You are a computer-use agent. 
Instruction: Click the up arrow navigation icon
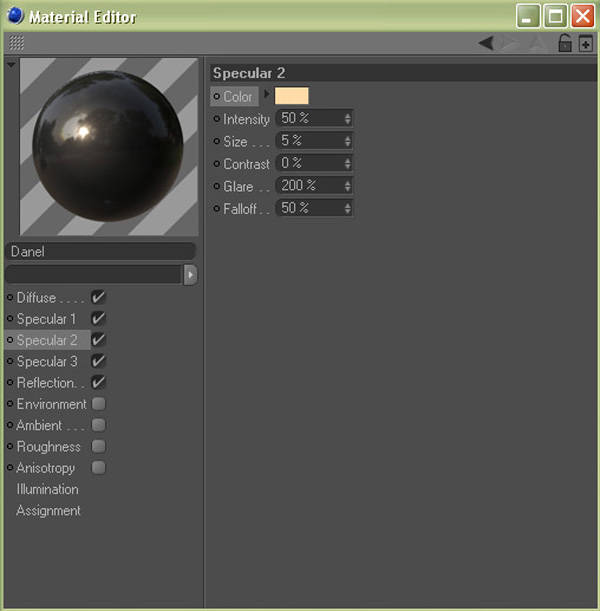click(x=536, y=43)
